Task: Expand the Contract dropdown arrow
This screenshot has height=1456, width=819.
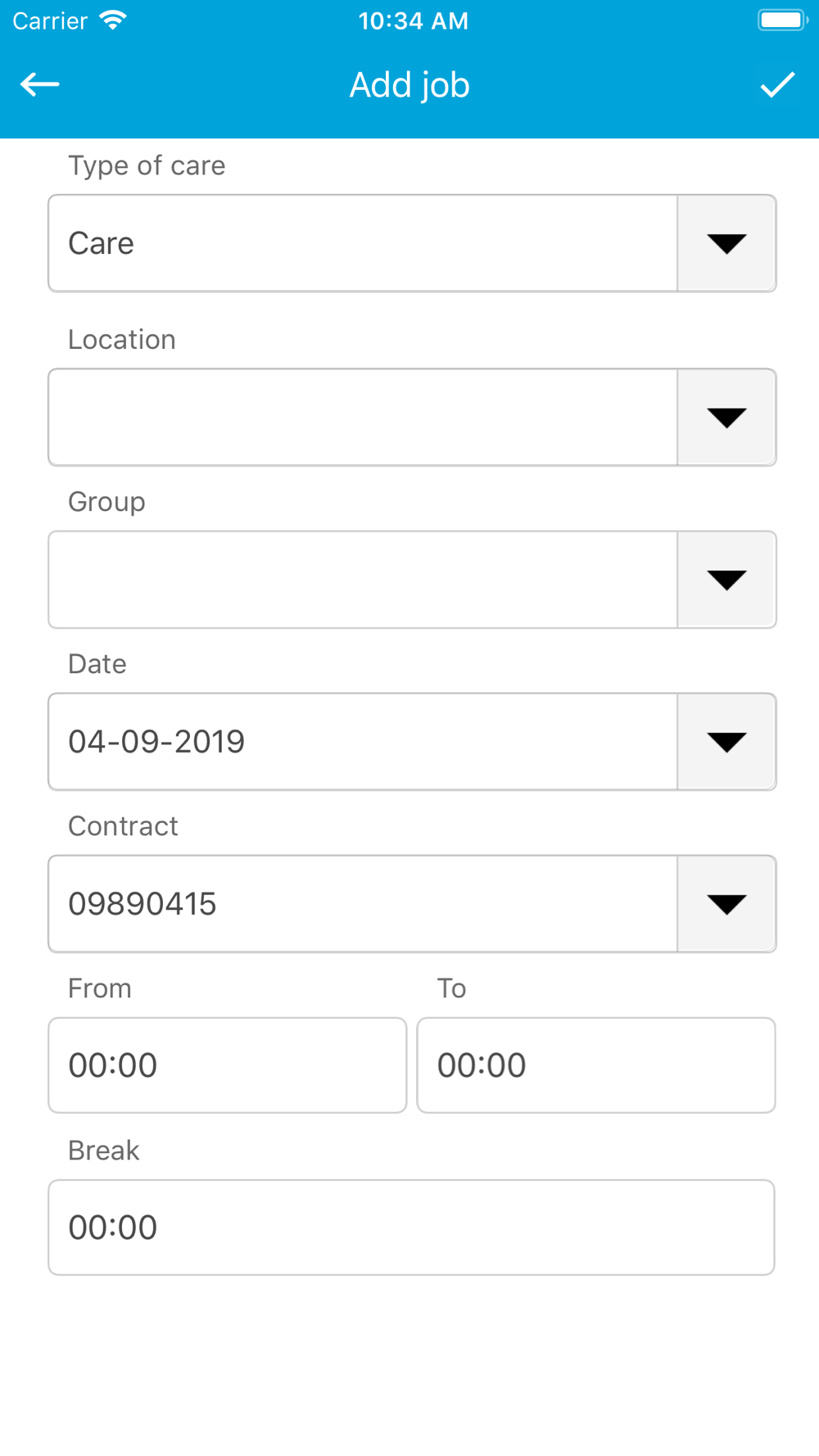Action: tap(726, 904)
